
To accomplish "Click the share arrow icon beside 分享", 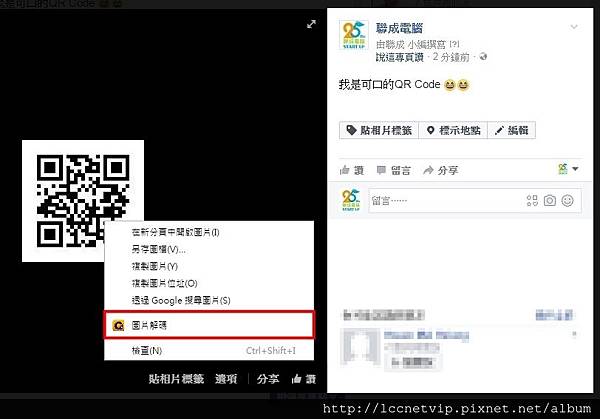I will pos(428,170).
